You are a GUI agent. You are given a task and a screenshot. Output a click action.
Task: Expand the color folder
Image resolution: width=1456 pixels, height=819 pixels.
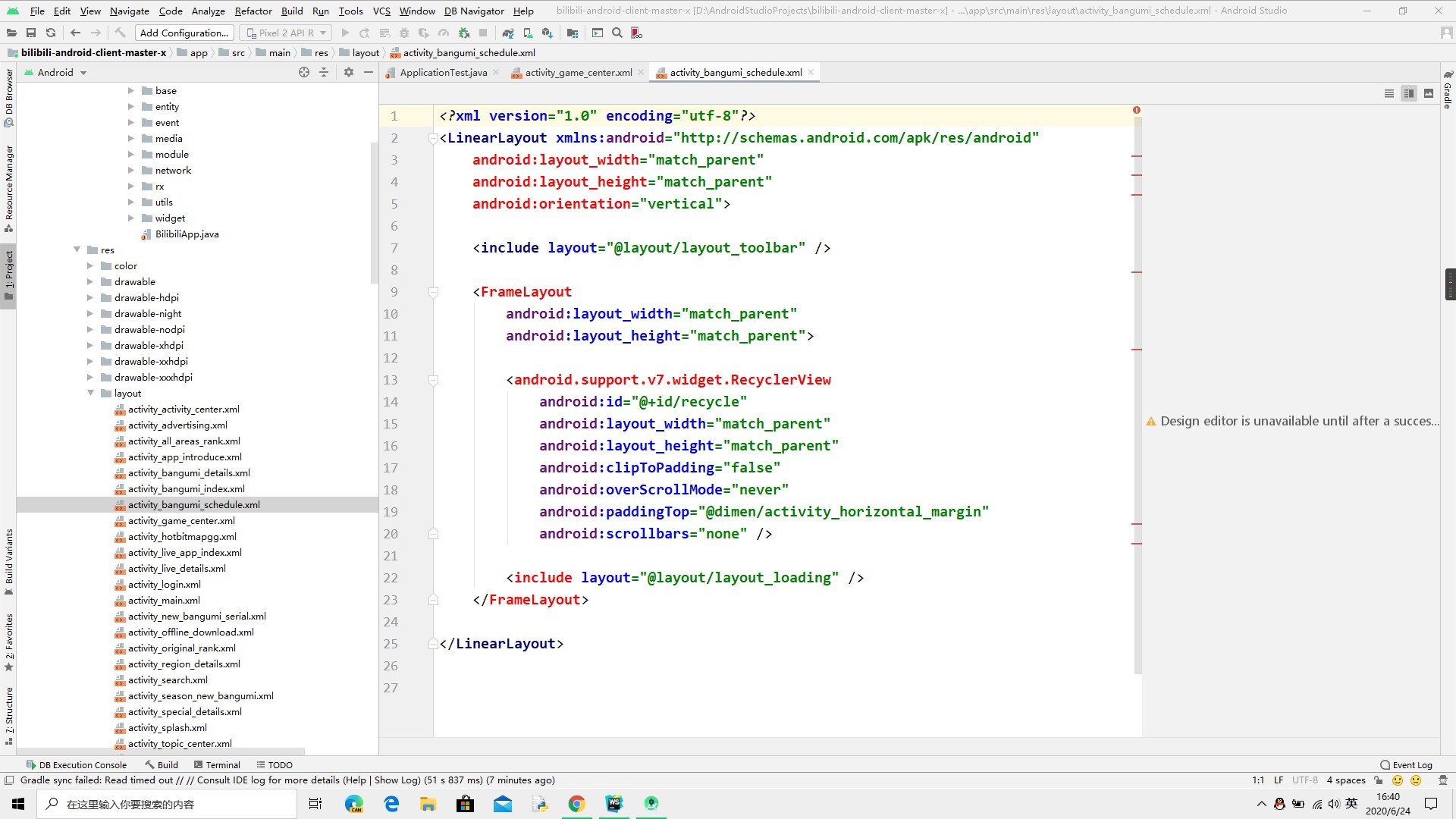pos(90,265)
